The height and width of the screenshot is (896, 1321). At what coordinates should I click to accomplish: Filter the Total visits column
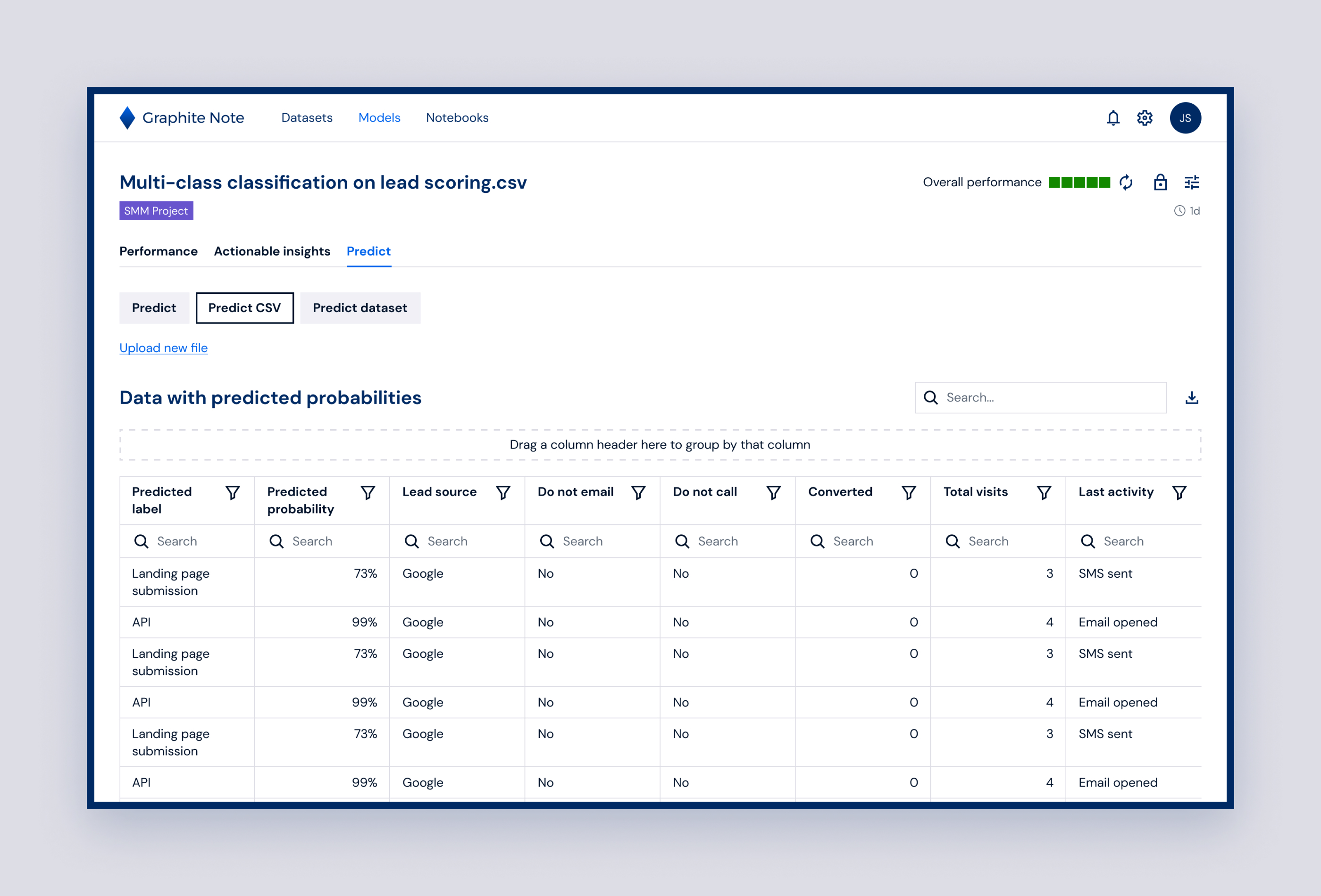coord(1044,493)
